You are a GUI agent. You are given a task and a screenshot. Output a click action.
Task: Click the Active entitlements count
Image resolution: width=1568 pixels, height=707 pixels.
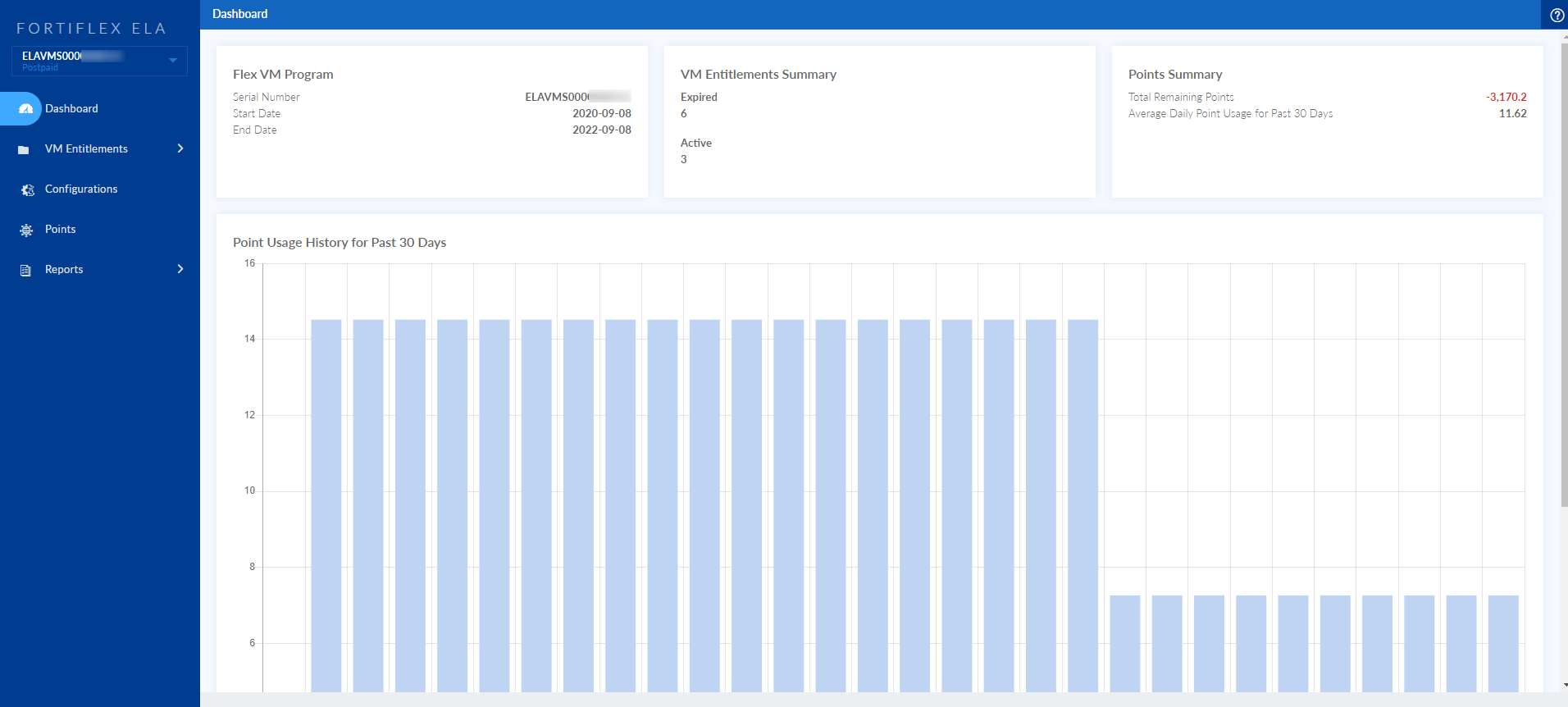[684, 160]
